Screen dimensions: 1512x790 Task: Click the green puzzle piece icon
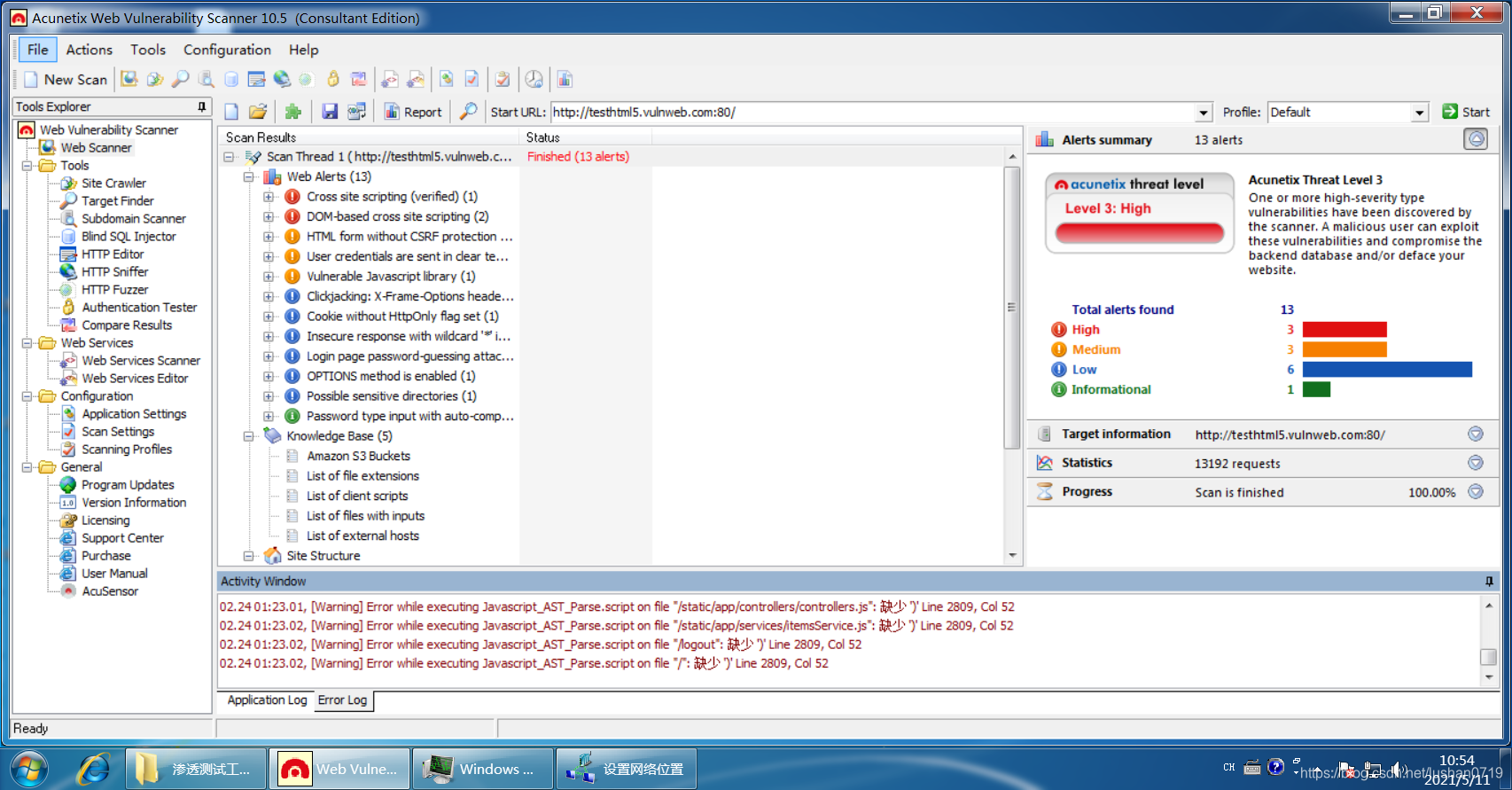[292, 112]
